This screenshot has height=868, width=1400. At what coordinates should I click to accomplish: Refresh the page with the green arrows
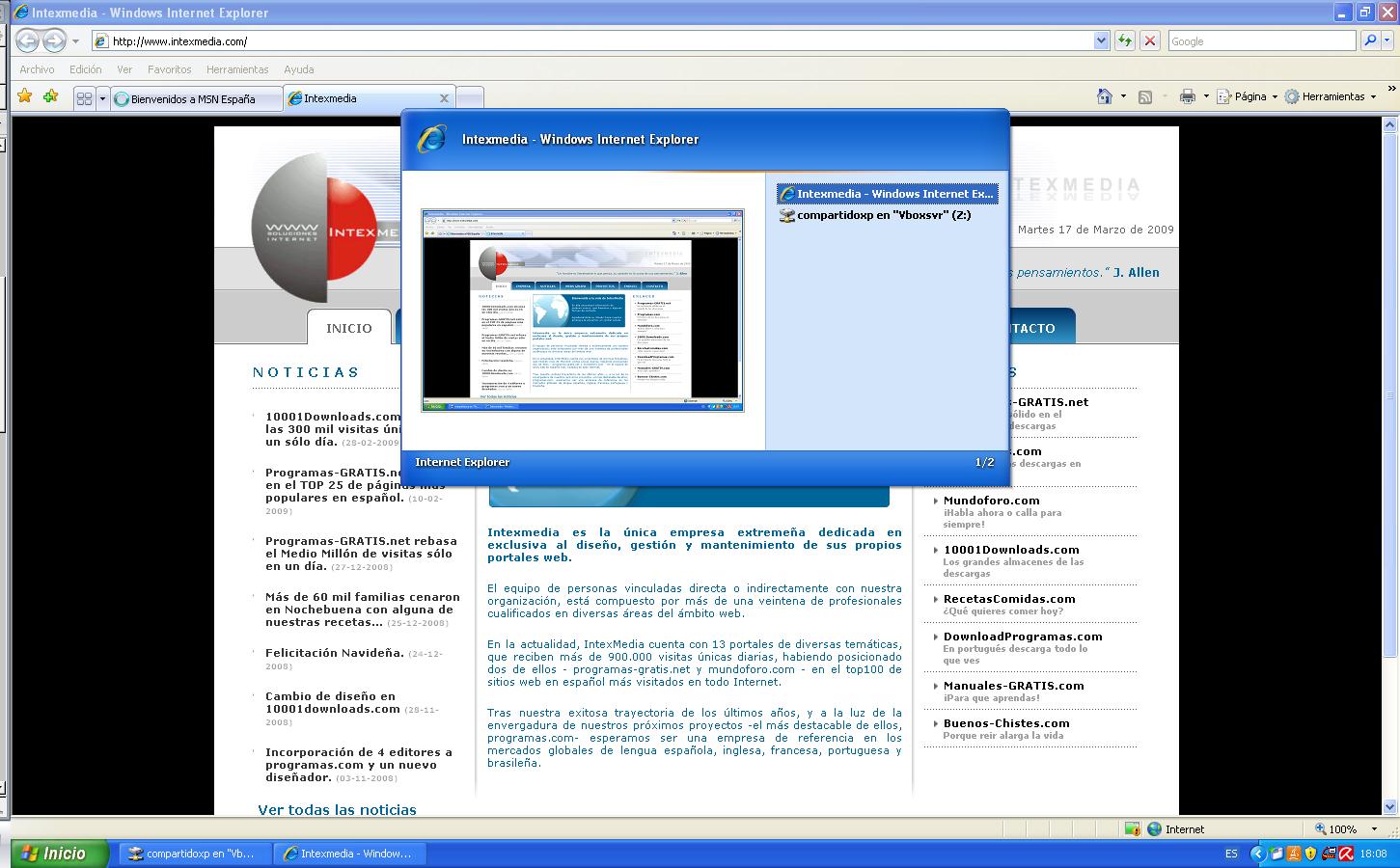1124,41
